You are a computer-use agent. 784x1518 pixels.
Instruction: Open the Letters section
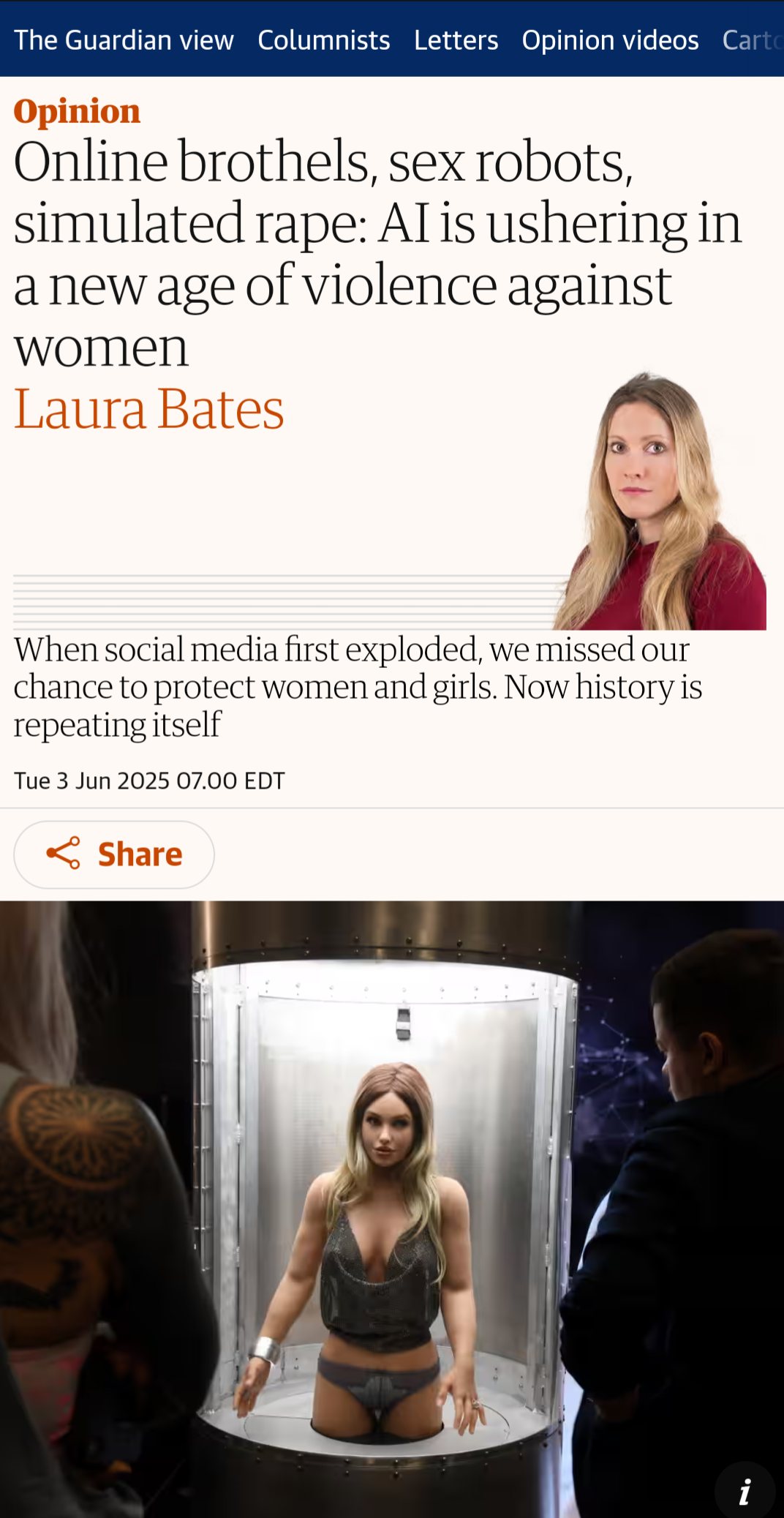[456, 40]
